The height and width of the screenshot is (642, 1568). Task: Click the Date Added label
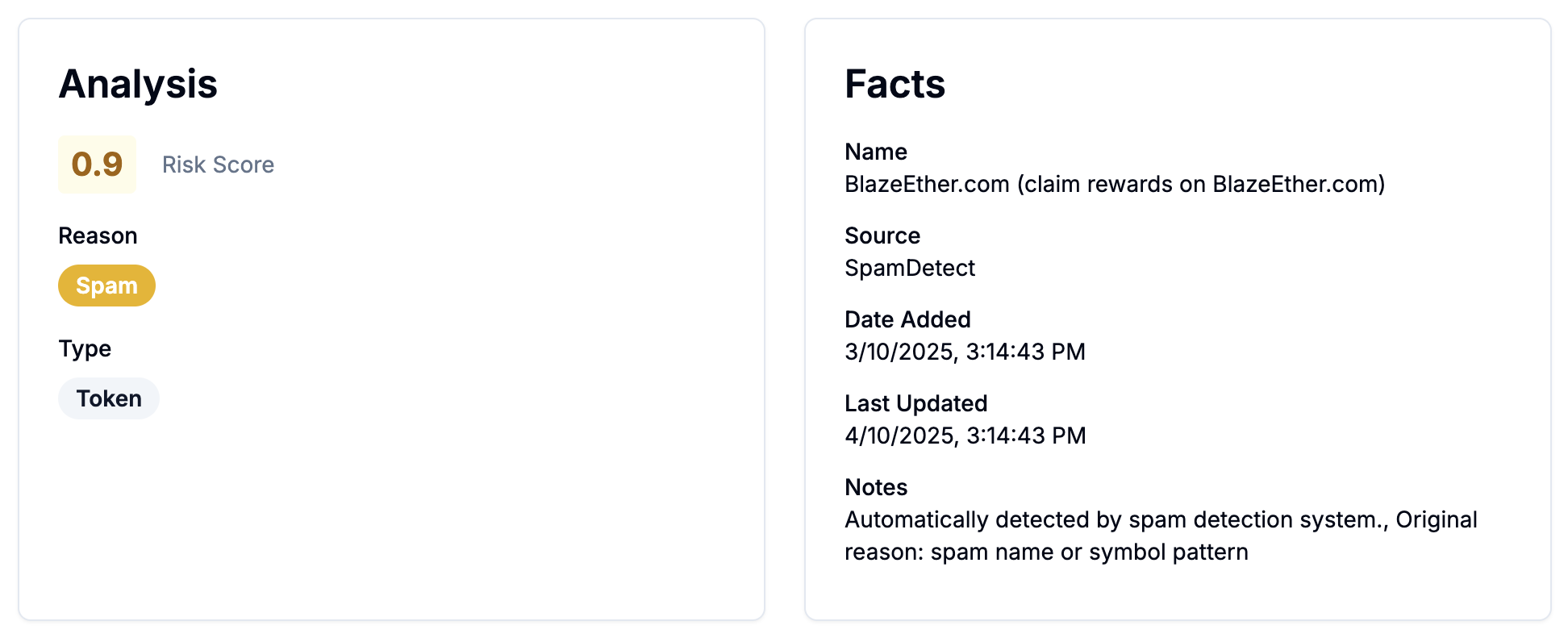tap(907, 319)
